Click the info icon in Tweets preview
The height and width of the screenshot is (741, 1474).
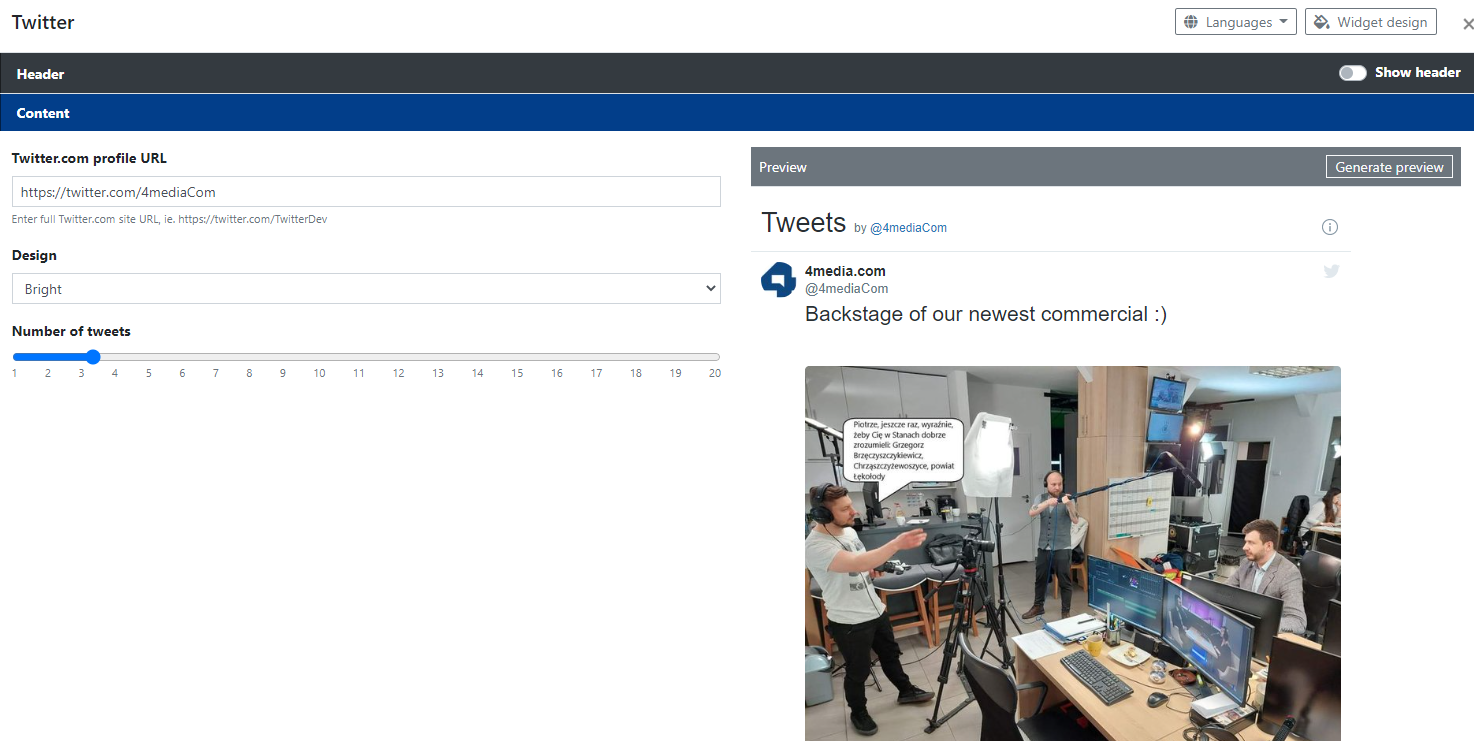[x=1330, y=227]
